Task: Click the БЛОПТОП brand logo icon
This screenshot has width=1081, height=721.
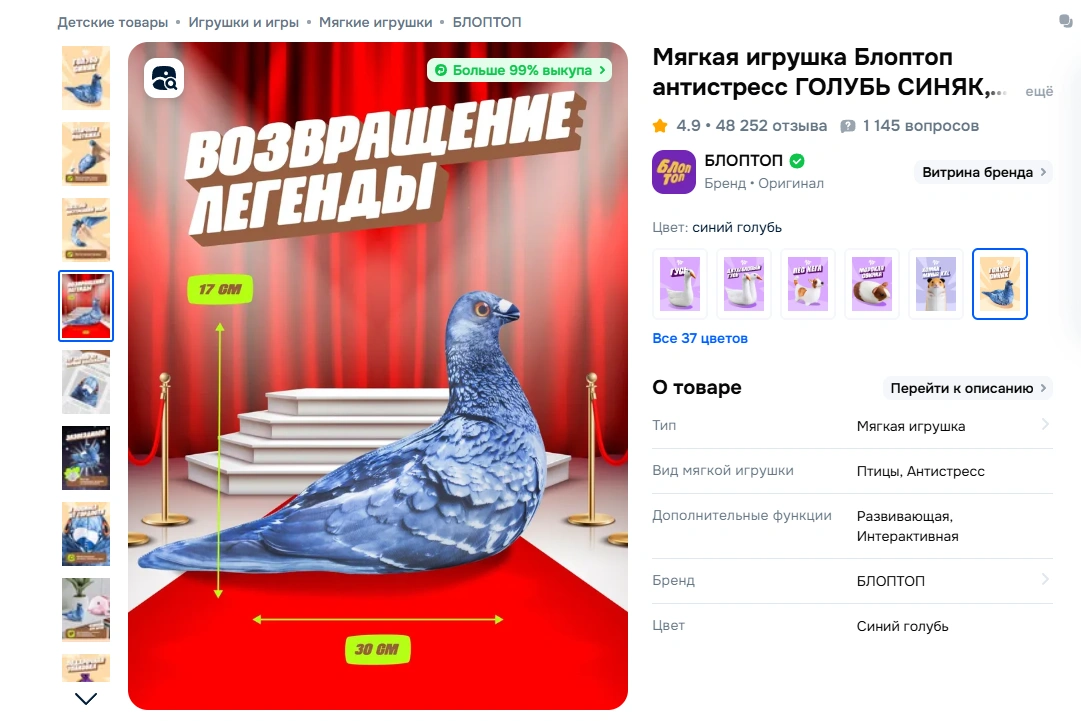Action: tap(674, 172)
